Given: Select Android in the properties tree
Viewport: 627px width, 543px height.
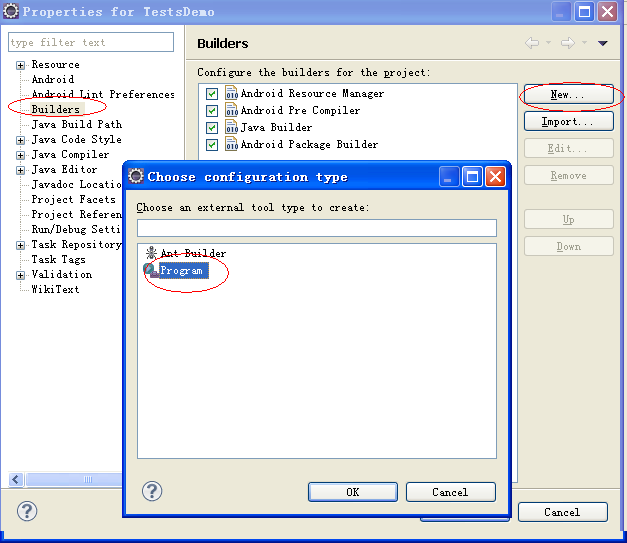Looking at the screenshot, I should tap(53, 79).
